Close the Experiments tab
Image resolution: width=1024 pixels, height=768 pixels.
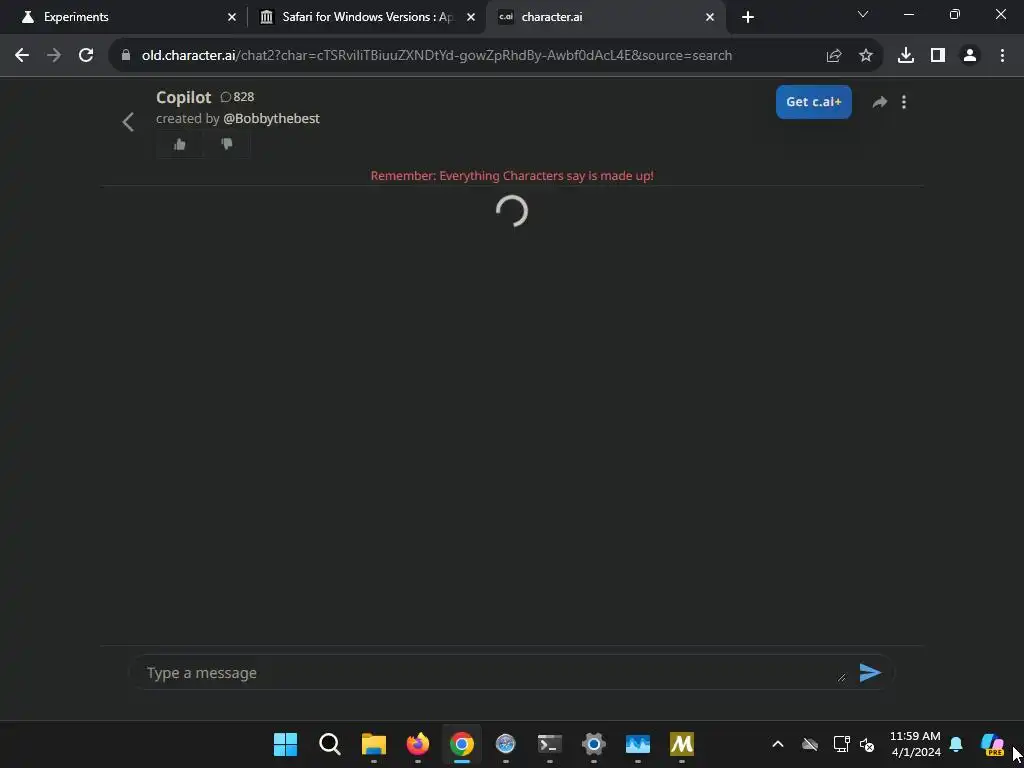tap(231, 17)
